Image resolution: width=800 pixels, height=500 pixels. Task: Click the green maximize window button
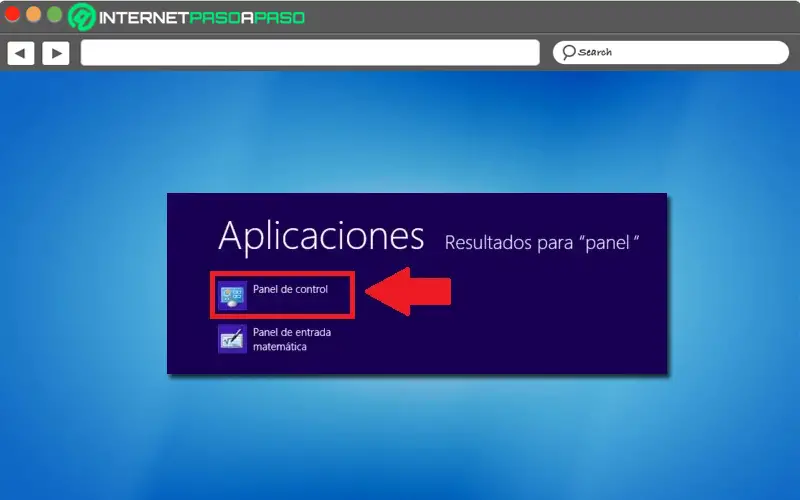(x=54, y=14)
